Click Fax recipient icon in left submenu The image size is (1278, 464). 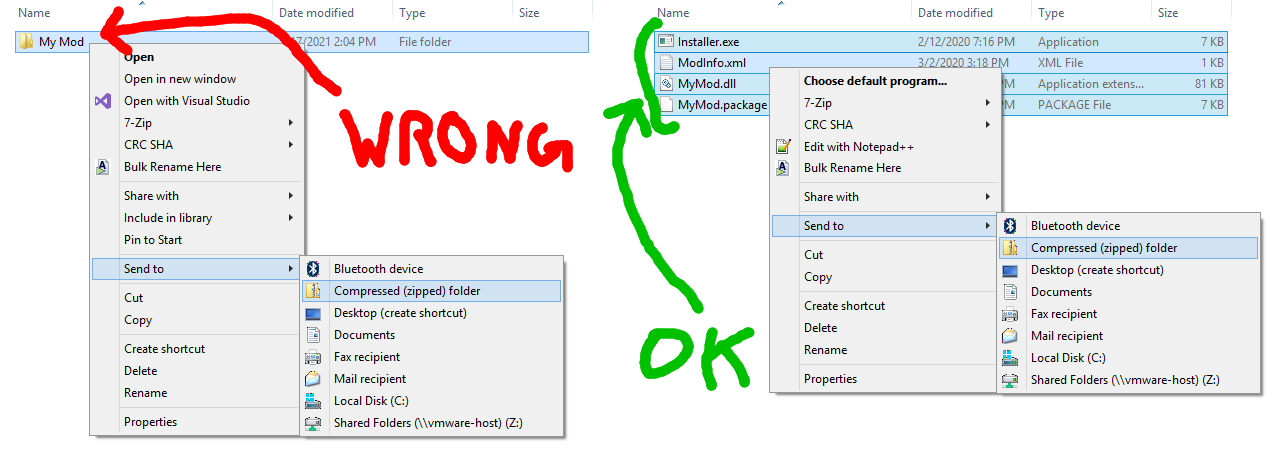pyautogui.click(x=313, y=357)
